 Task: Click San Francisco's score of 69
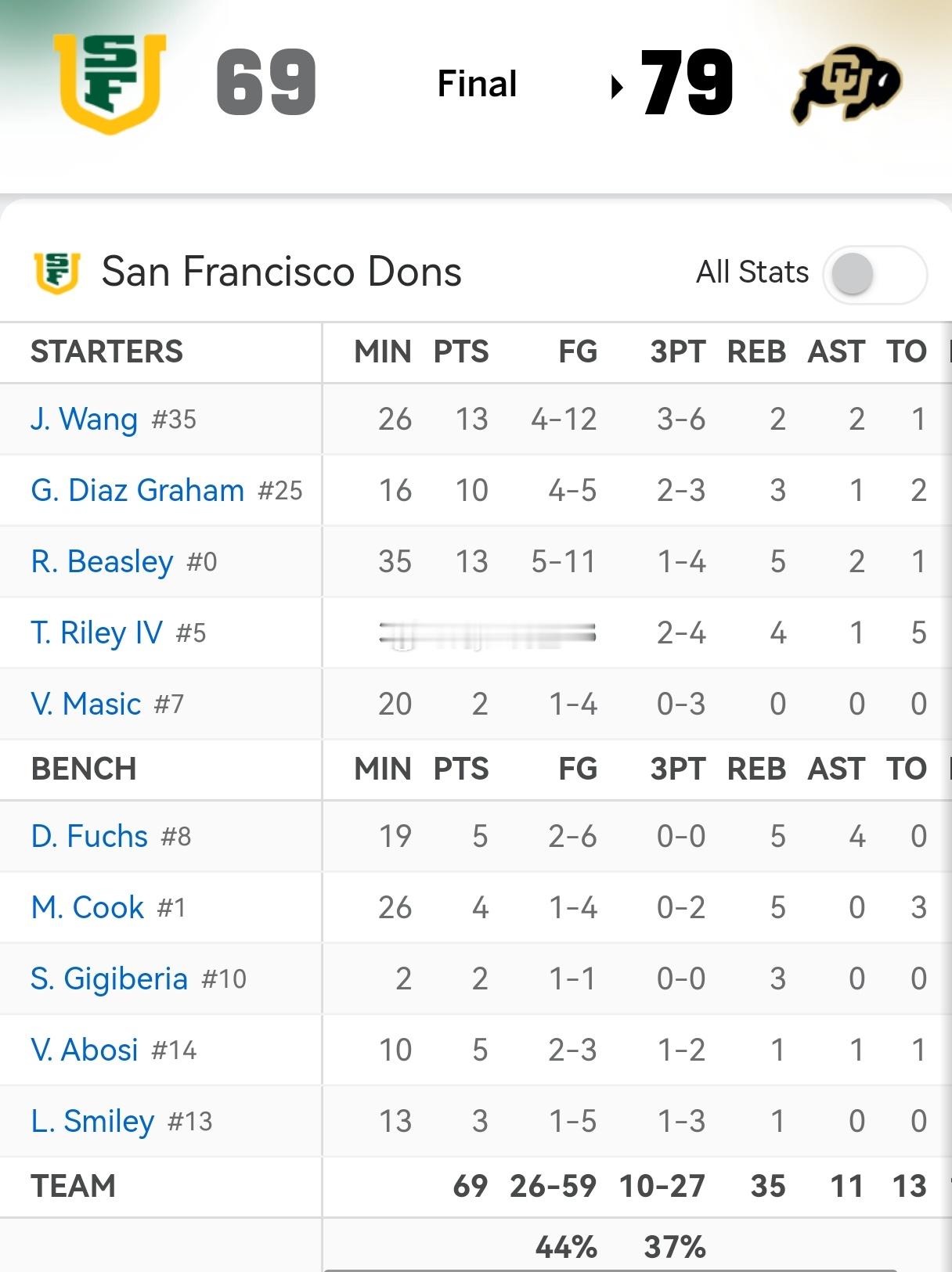(x=266, y=82)
